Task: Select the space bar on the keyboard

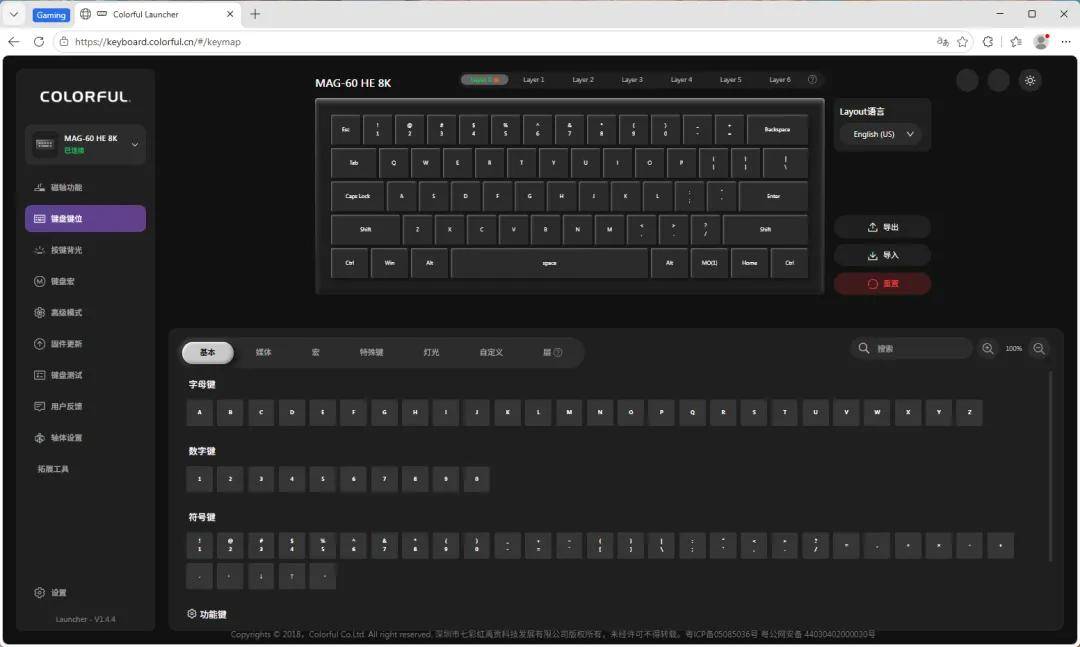Action: point(549,263)
